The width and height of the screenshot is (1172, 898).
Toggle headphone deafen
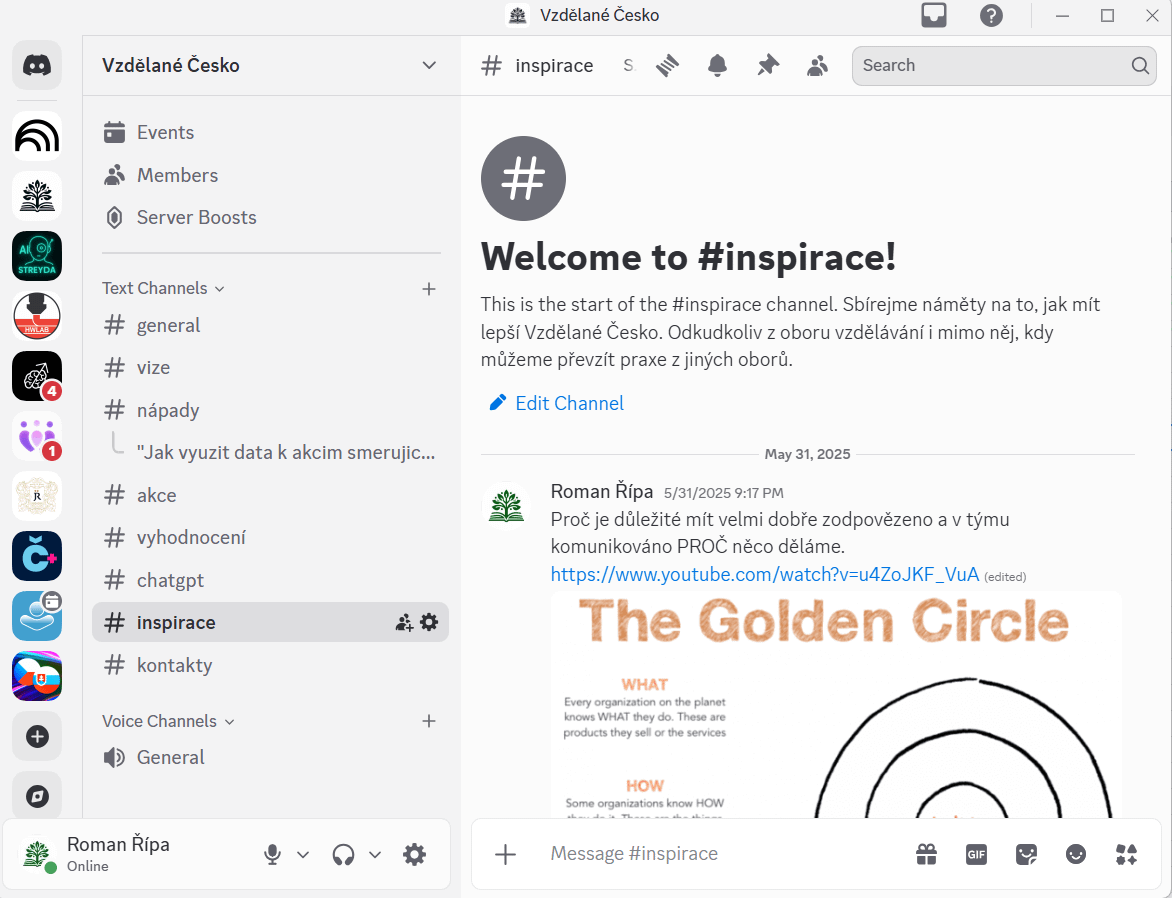pyautogui.click(x=343, y=855)
